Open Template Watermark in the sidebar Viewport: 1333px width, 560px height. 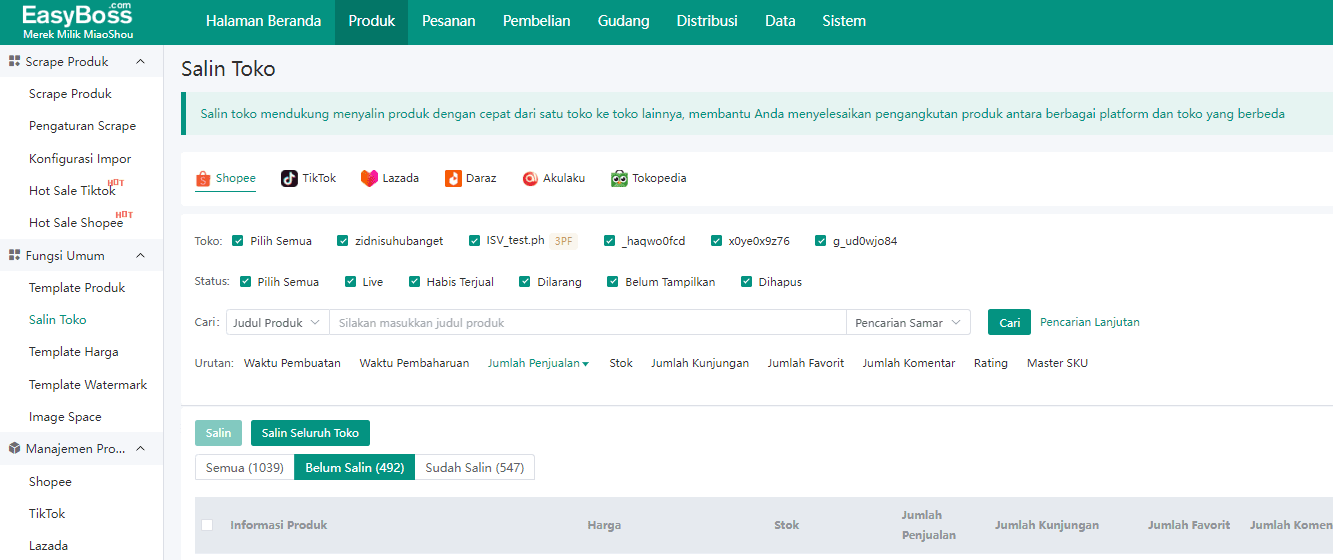pos(88,385)
